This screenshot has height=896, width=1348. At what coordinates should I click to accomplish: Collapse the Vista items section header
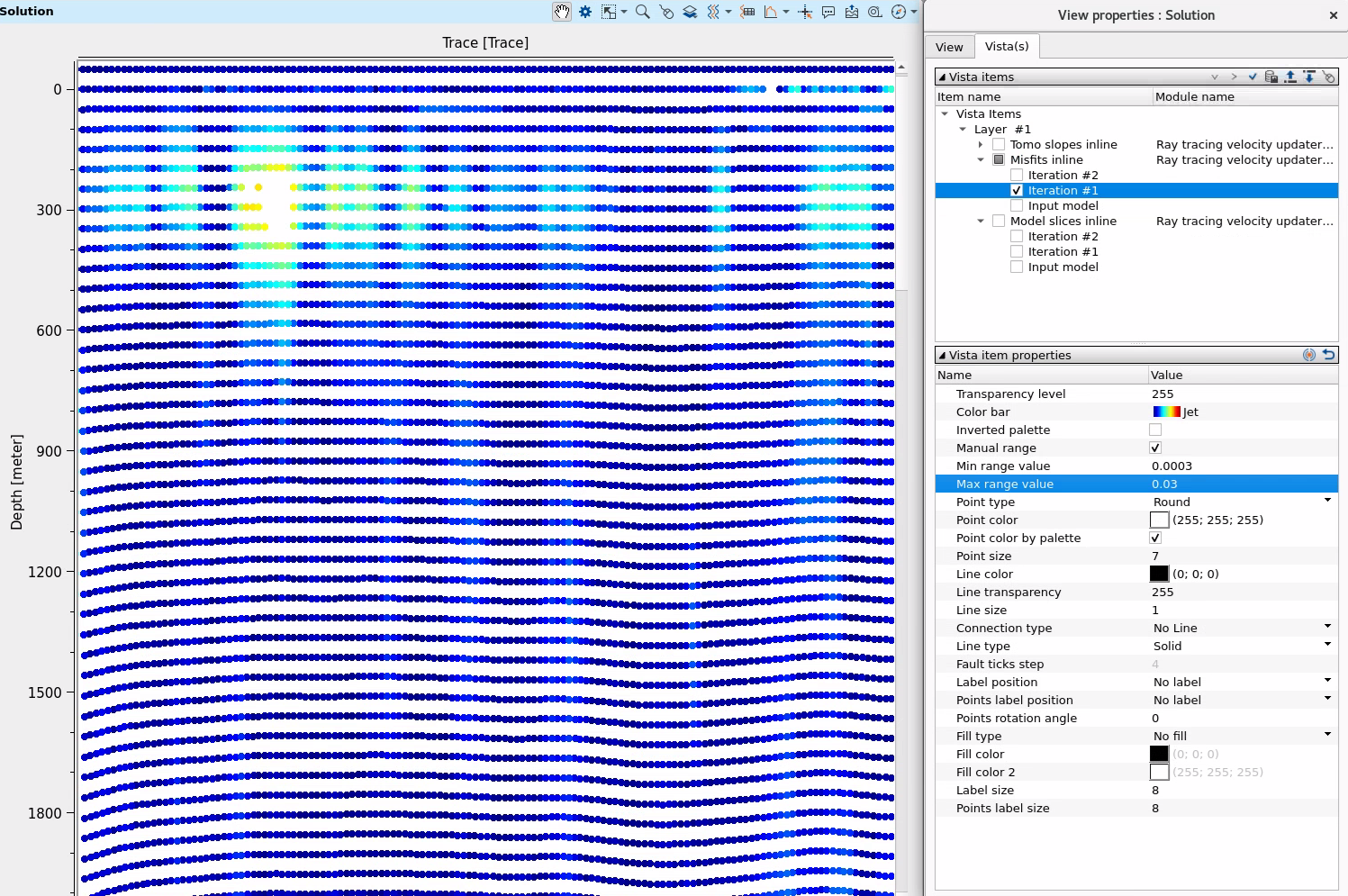point(942,77)
